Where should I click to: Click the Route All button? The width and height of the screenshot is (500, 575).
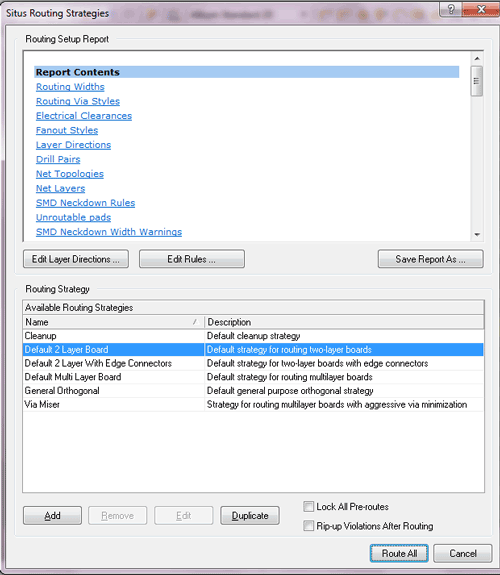pos(399,553)
